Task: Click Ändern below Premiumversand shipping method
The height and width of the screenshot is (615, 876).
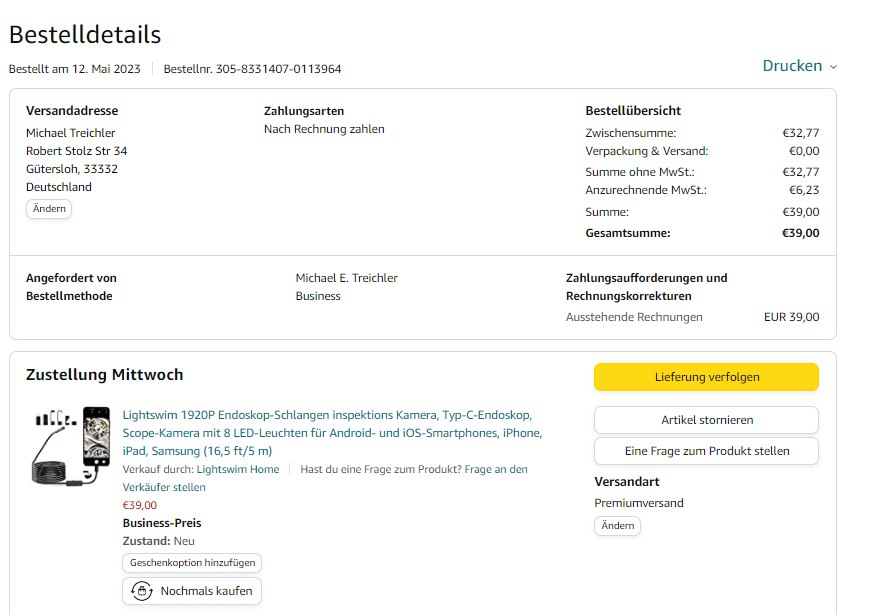Action: (x=617, y=526)
